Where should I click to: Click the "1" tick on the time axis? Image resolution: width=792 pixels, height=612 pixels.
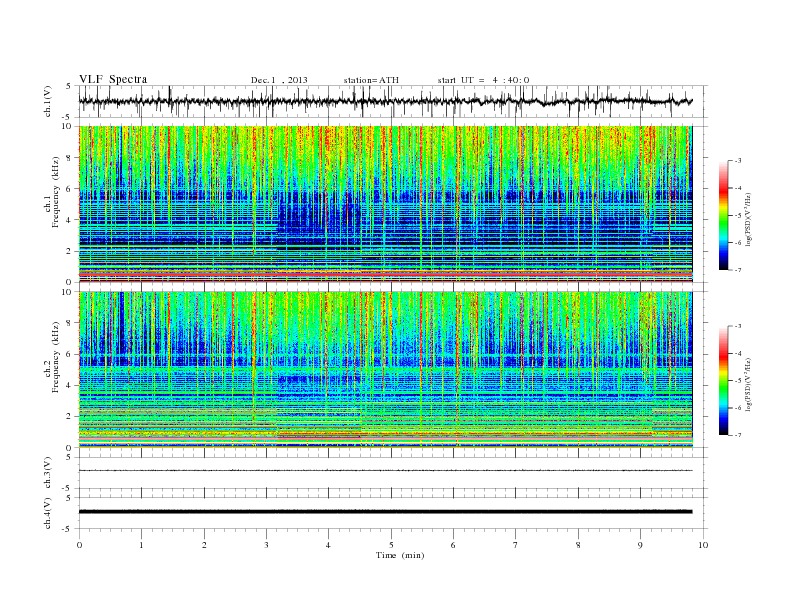(142, 545)
